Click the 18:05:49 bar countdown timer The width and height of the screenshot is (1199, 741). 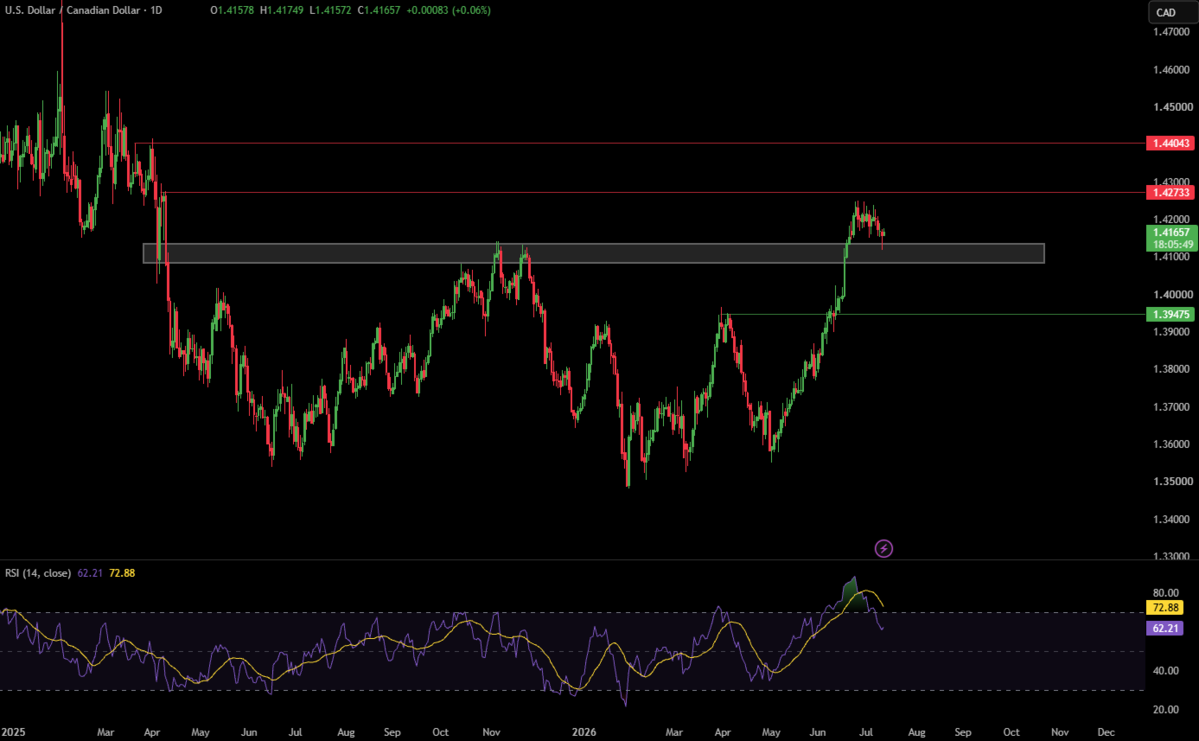click(x=1172, y=245)
